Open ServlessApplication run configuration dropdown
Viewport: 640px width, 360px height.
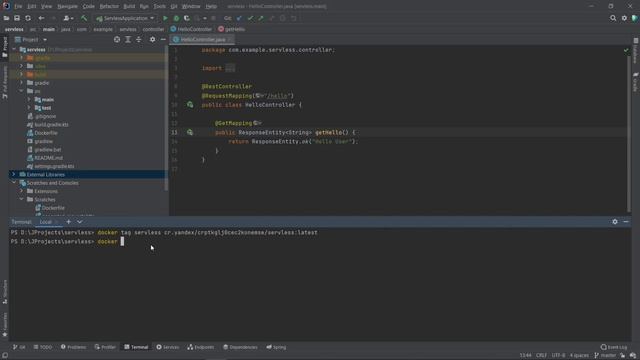coord(125,18)
